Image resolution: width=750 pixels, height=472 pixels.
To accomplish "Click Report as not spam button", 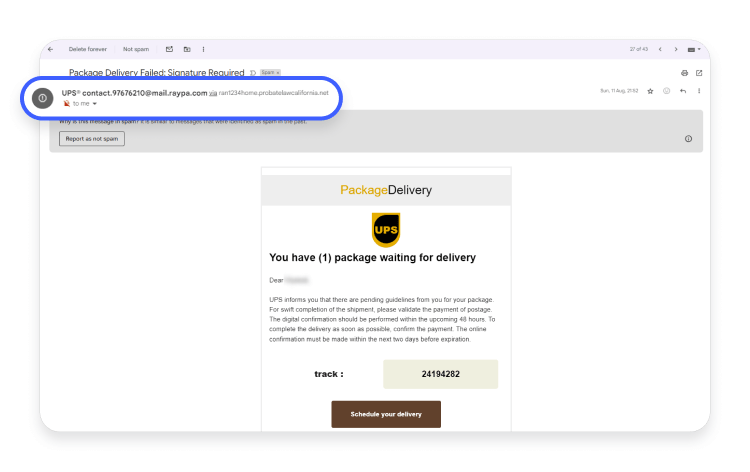I will 92,139.
